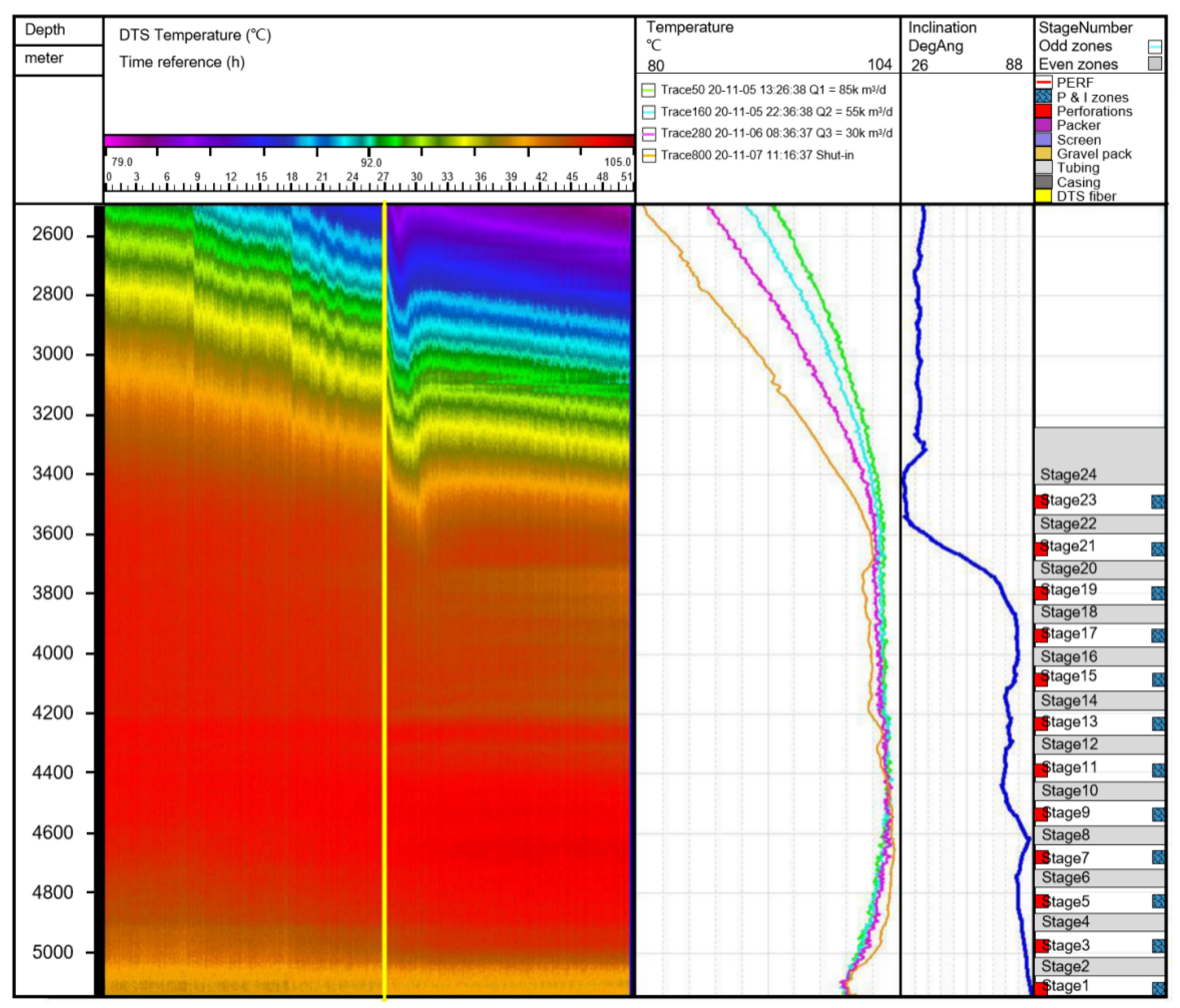Click the DTS temperature color scale bar
This screenshot has width=1180, height=1008.
coord(369,141)
